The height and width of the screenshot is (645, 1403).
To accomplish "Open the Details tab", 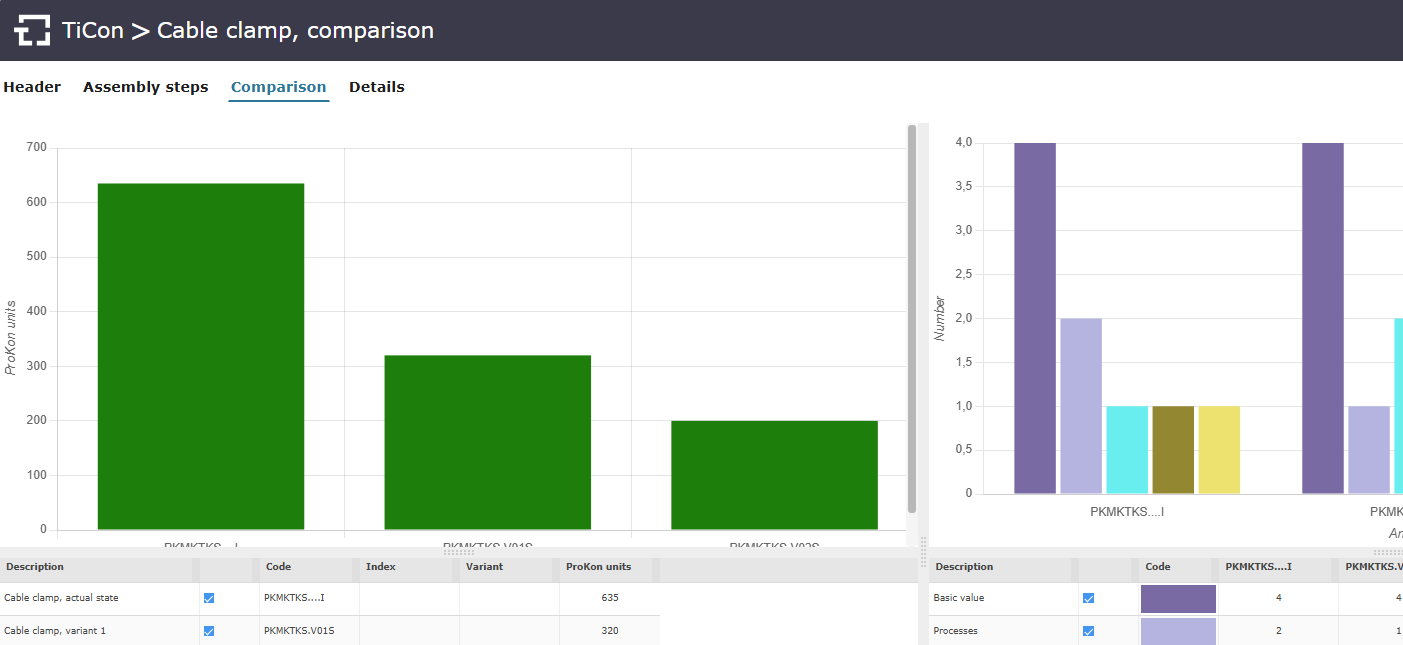I will [x=376, y=87].
